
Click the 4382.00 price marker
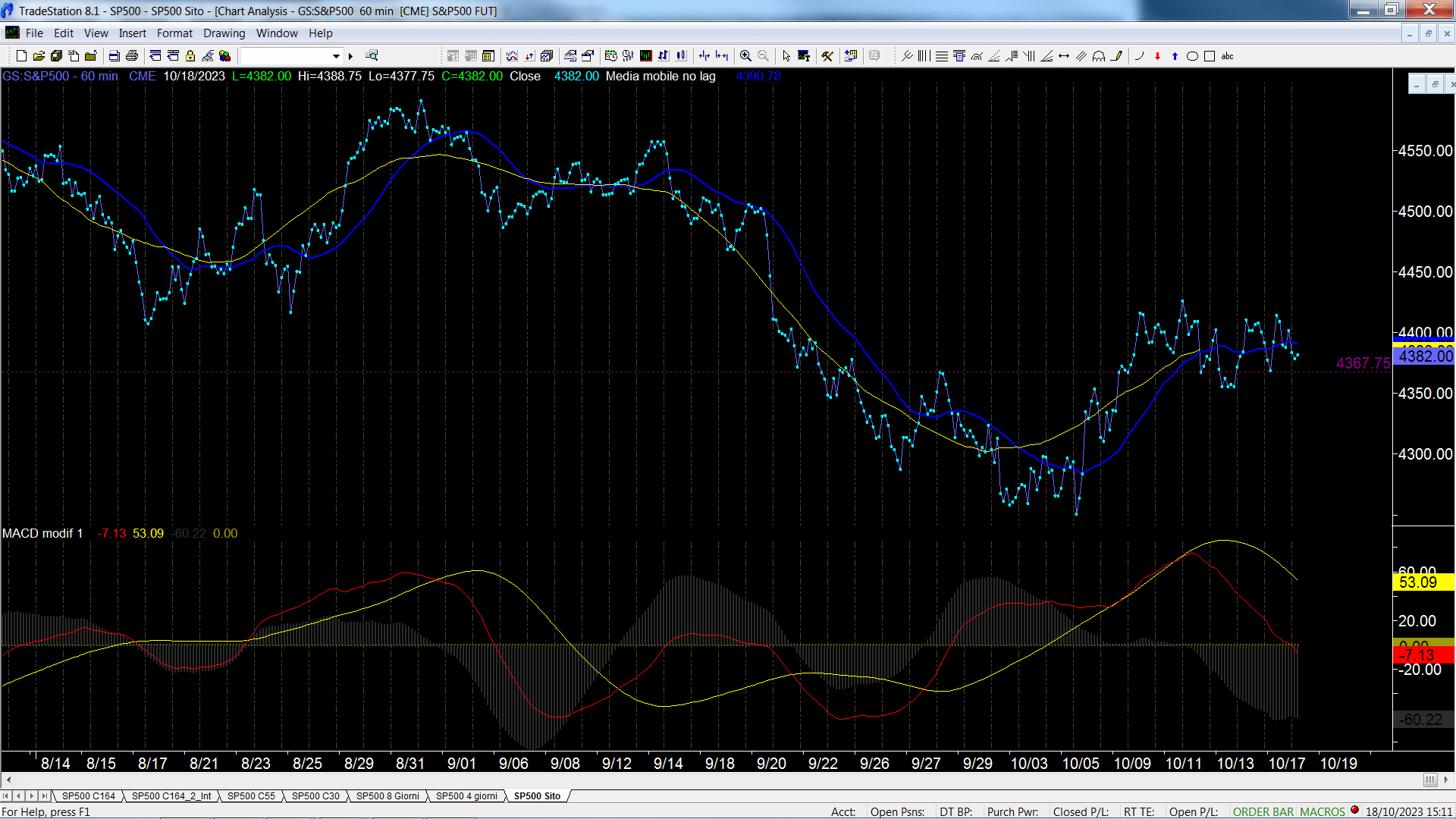(1424, 356)
